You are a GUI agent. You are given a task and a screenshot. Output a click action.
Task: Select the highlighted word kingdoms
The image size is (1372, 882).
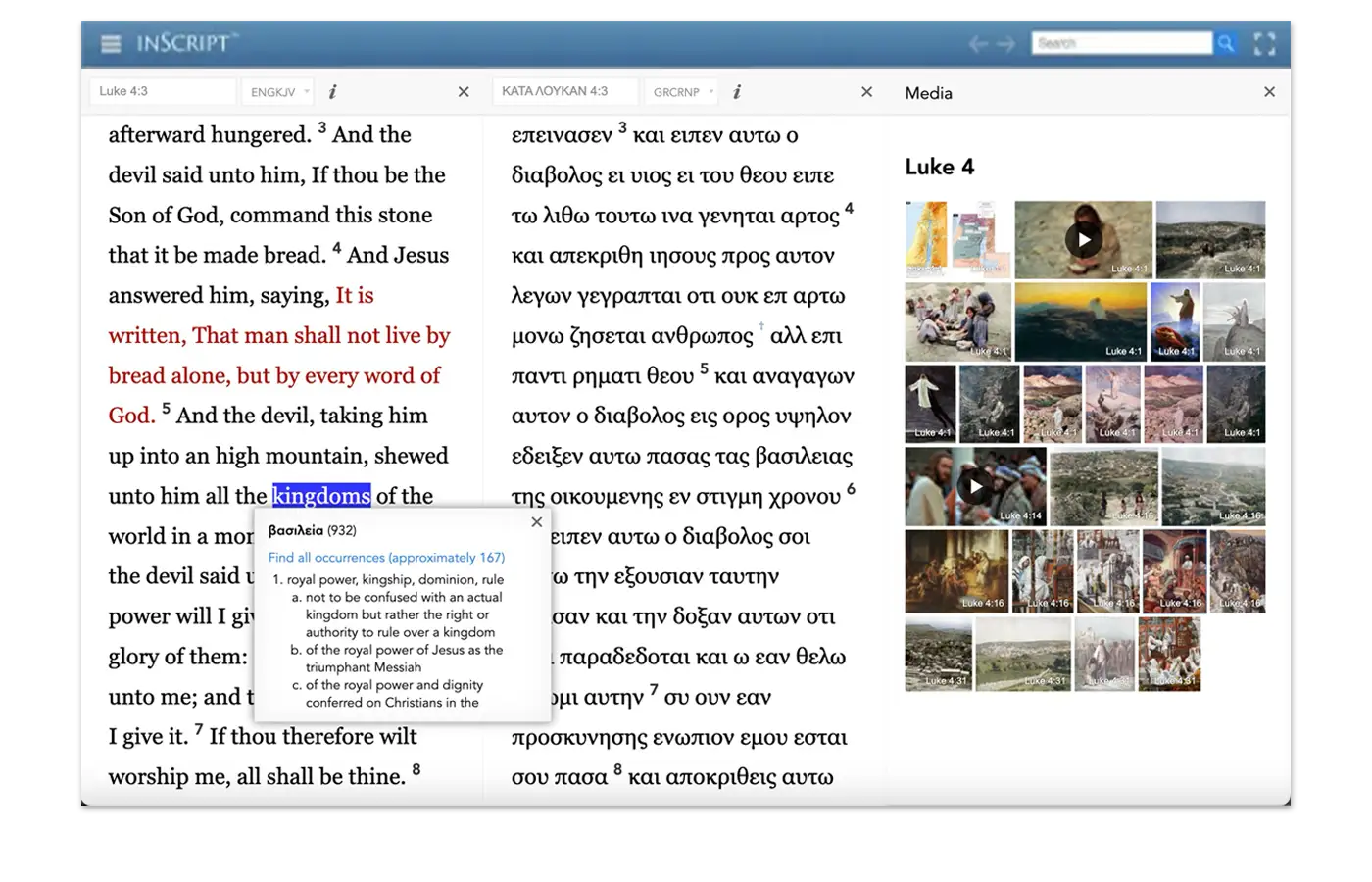coord(321,495)
